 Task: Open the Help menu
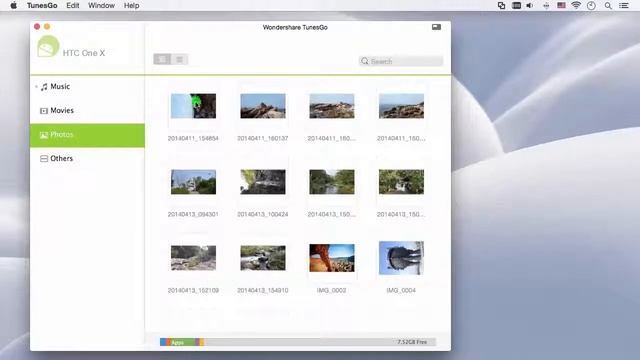pos(131,6)
